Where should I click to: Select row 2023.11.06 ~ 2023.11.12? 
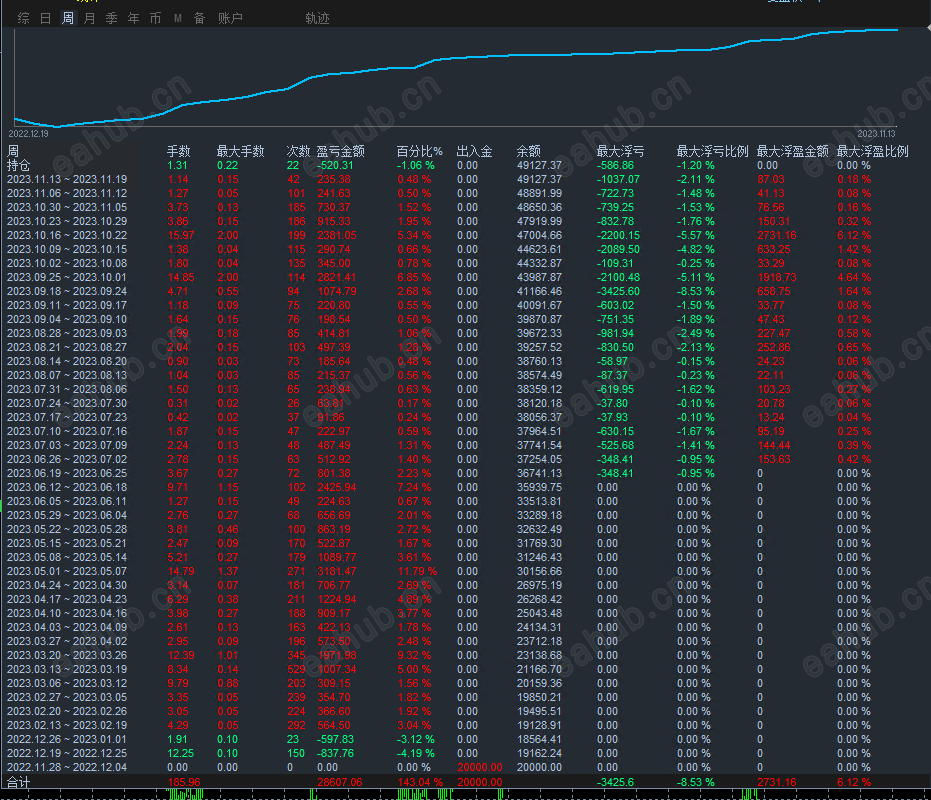pyautogui.click(x=466, y=193)
